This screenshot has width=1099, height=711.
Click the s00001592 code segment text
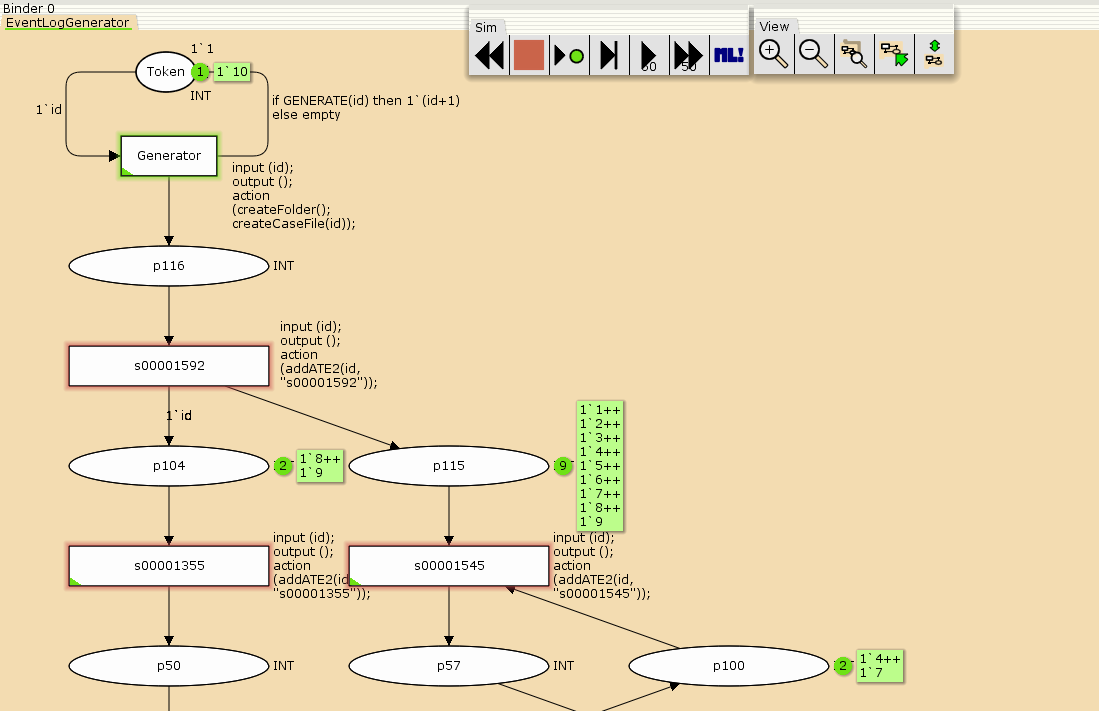pos(329,355)
